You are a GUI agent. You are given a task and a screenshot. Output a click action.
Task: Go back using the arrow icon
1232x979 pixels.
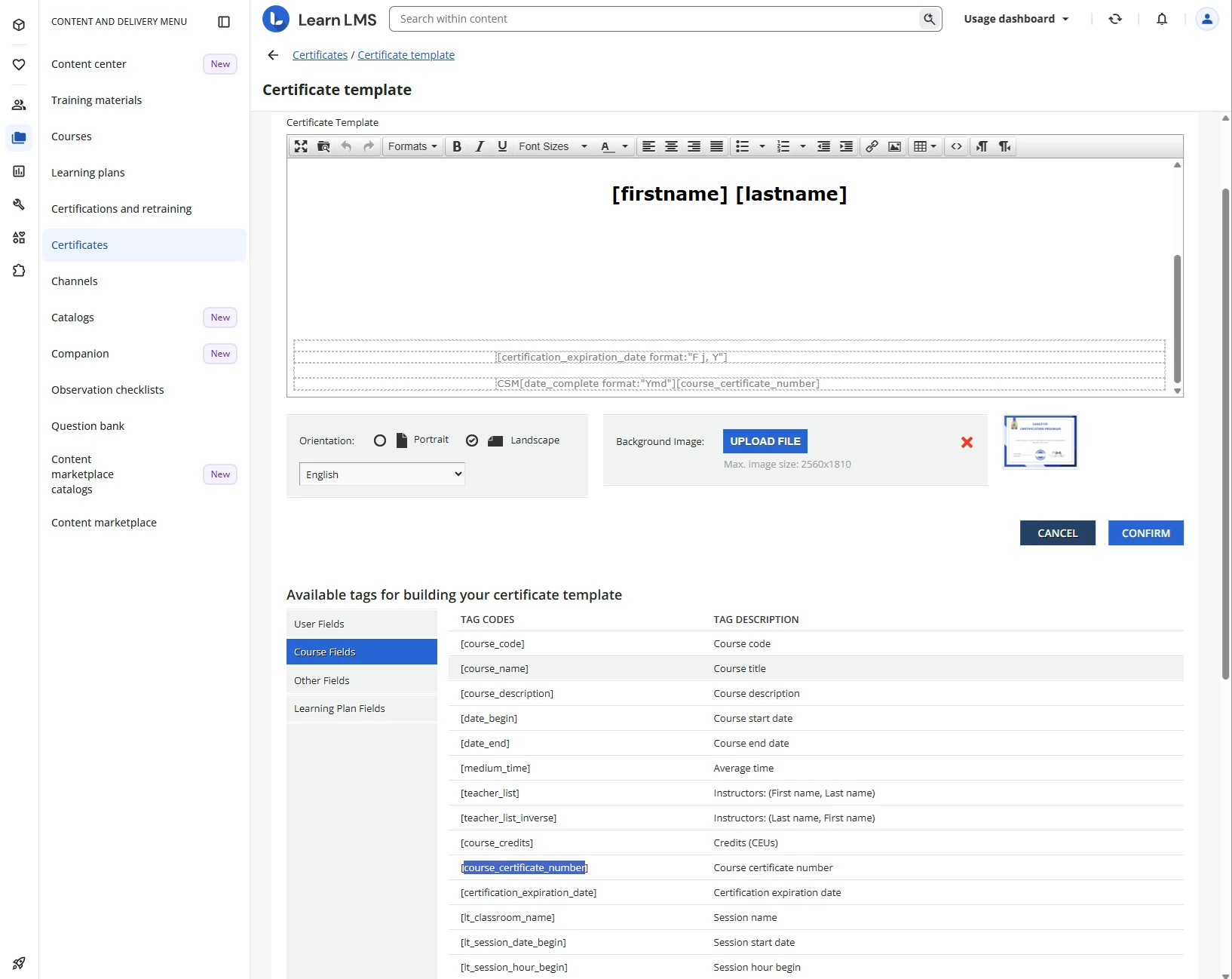(273, 55)
